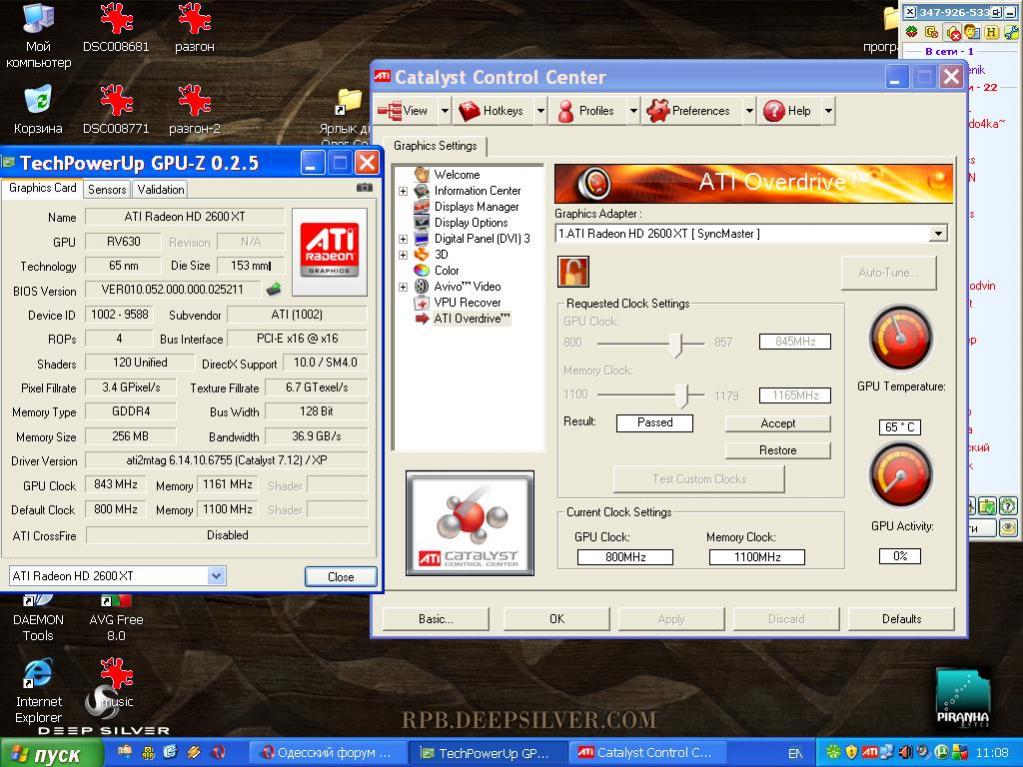
Task: Switch to the Одесский форум taskbar button
Action: coord(329,753)
